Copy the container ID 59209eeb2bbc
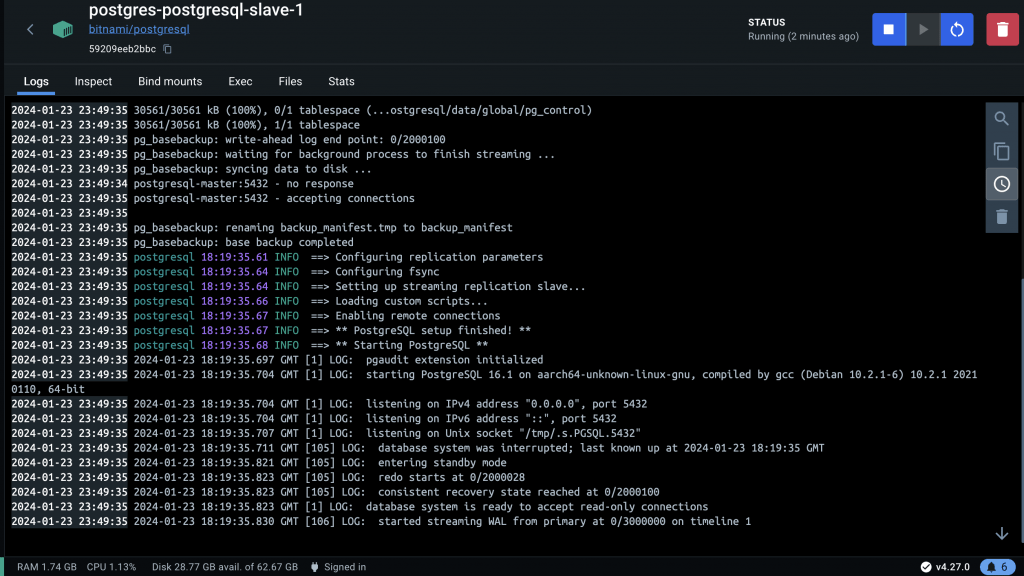This screenshot has width=1024, height=576. (168, 49)
